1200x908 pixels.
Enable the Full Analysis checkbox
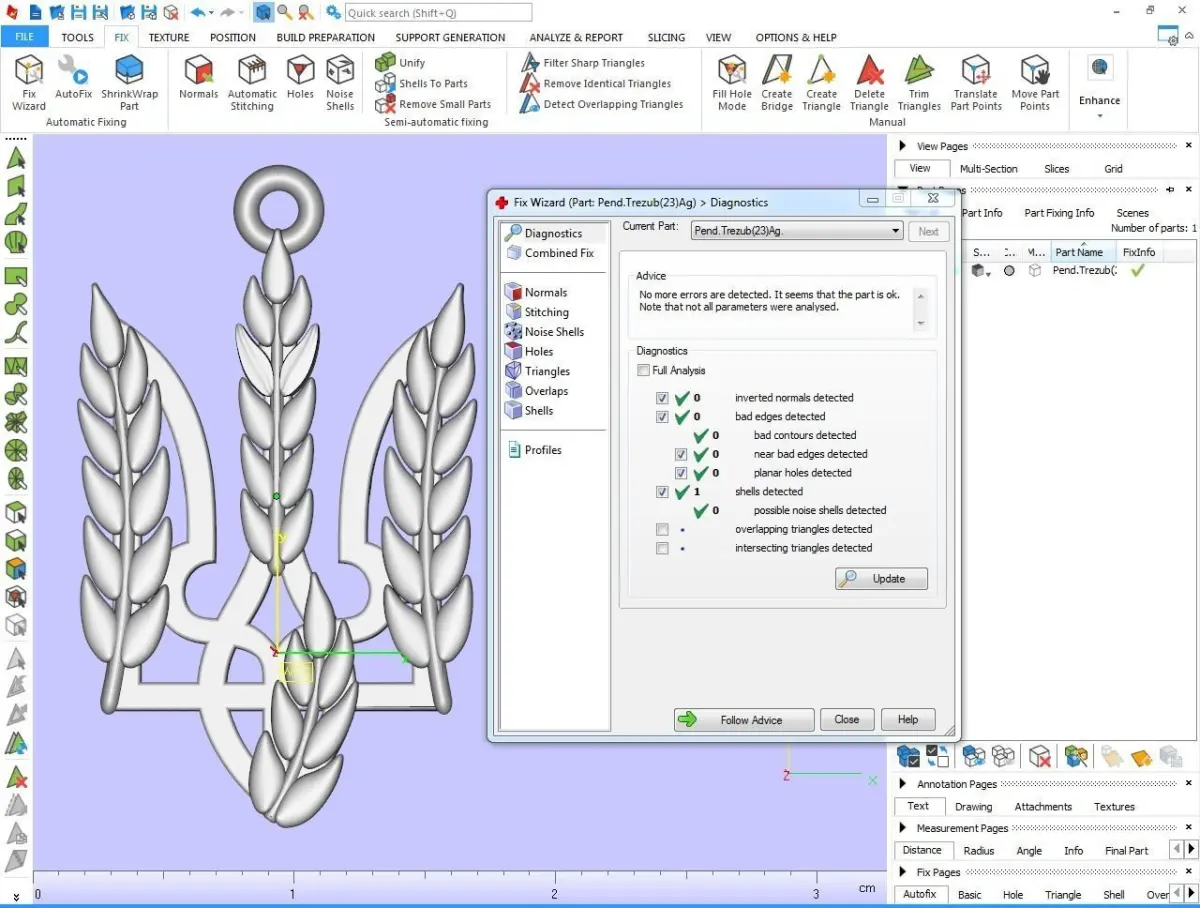click(643, 371)
